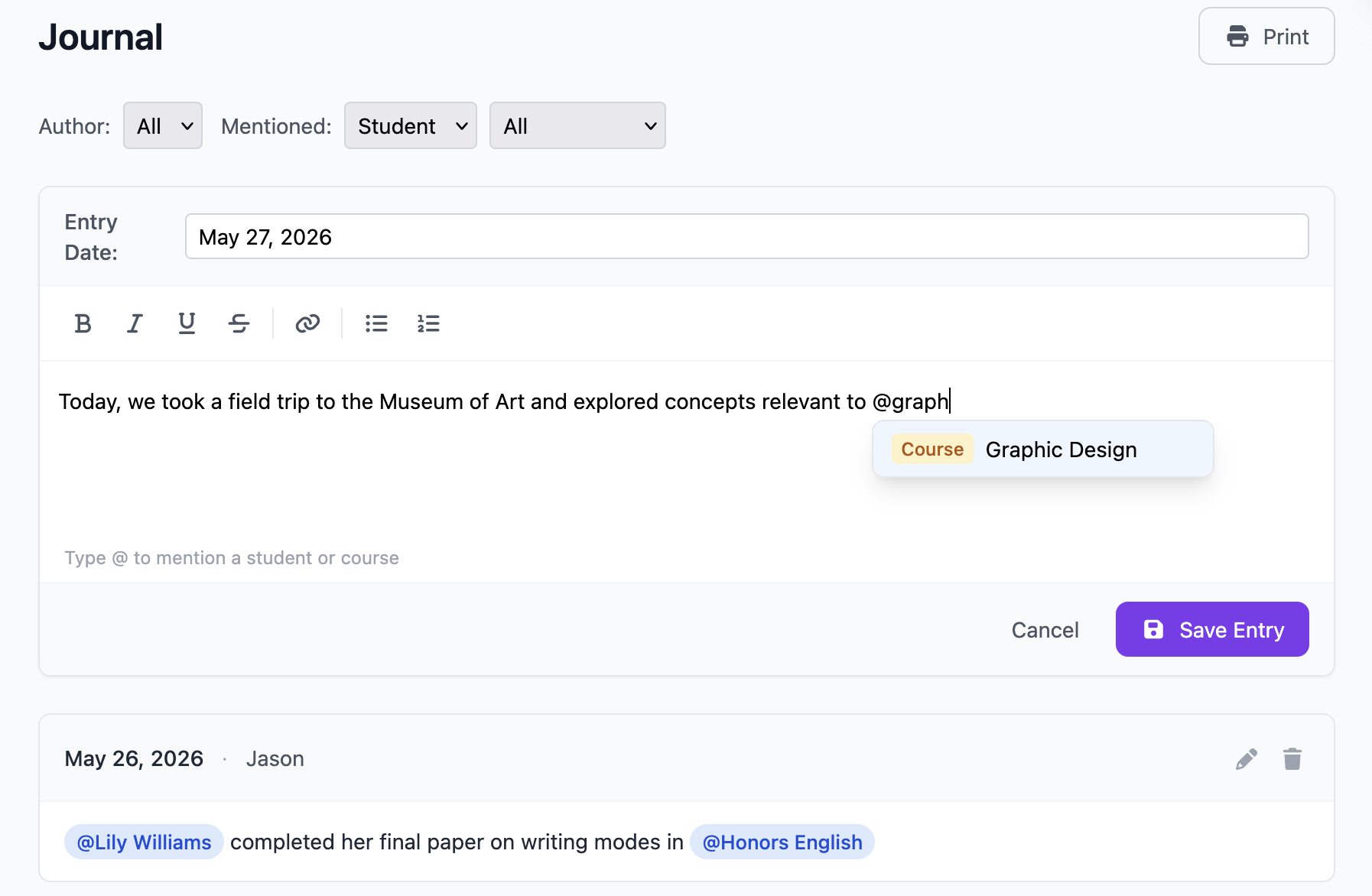Click the 'Type @ to mention a student or course' hint

point(232,558)
